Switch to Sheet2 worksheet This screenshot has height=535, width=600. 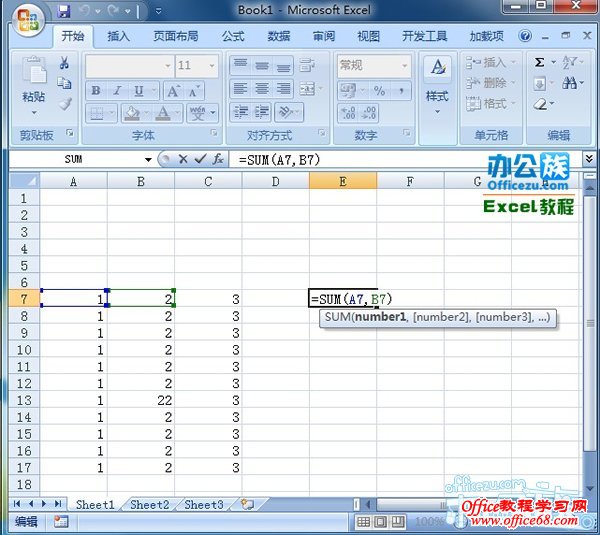click(149, 505)
